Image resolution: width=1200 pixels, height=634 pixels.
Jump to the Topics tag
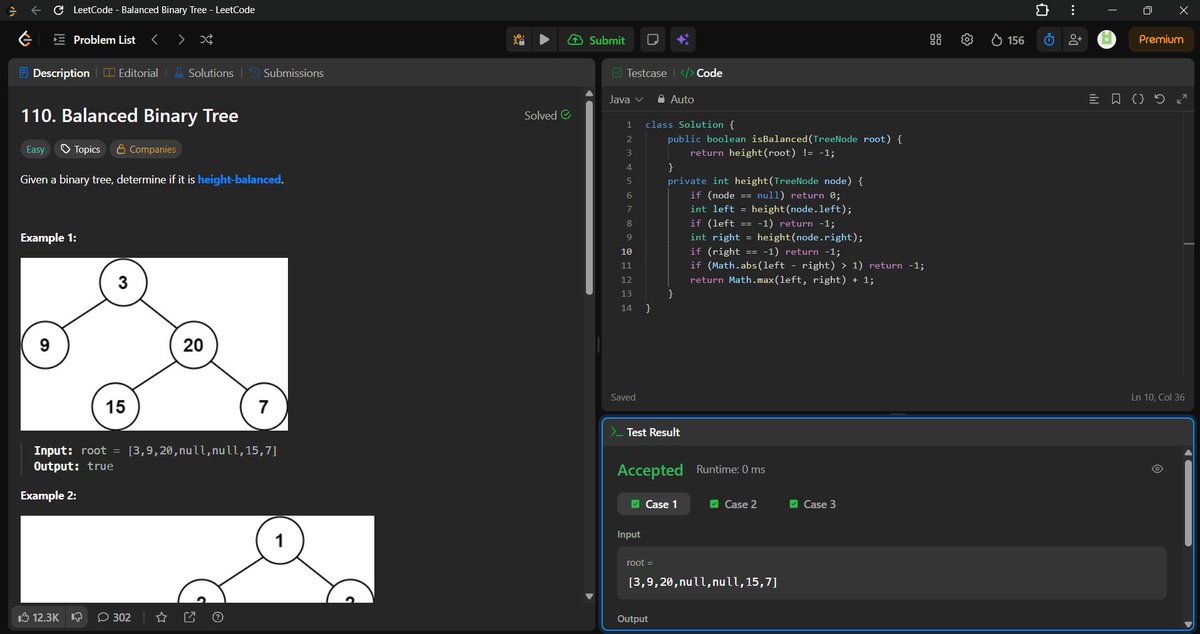coord(80,149)
